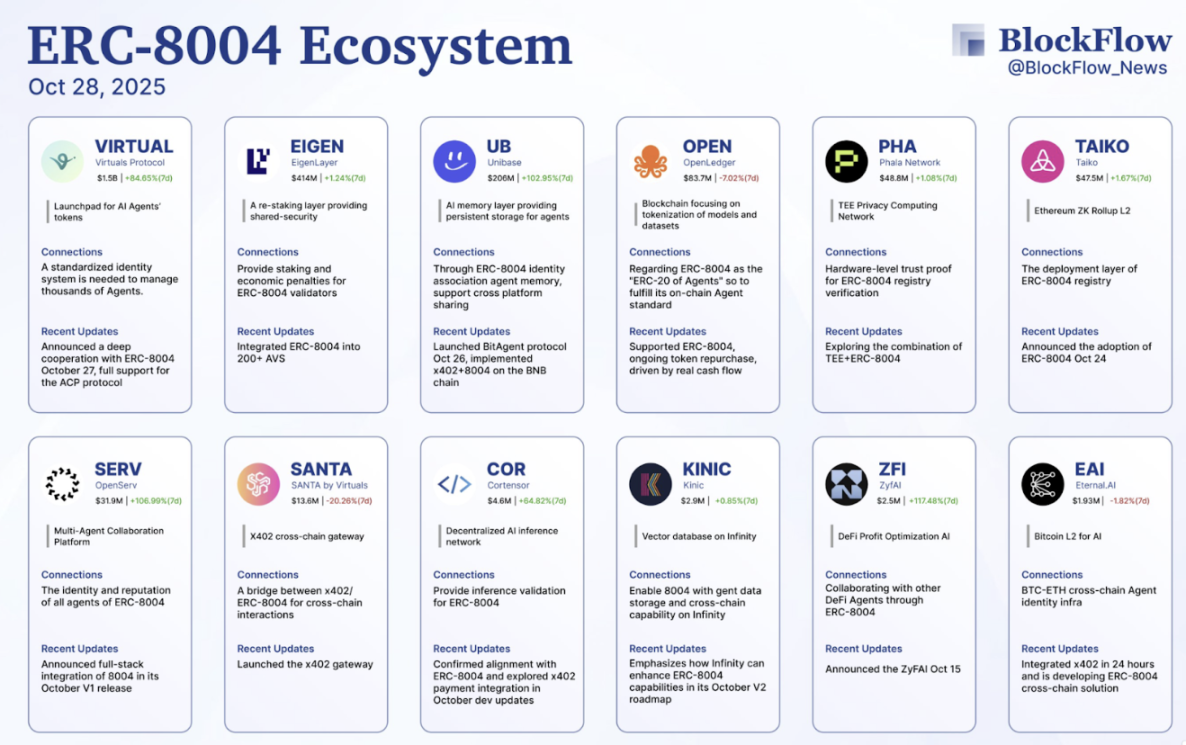Click Recent Updates heading in TAIKO card
The height and width of the screenshot is (745, 1186).
(x=1059, y=331)
